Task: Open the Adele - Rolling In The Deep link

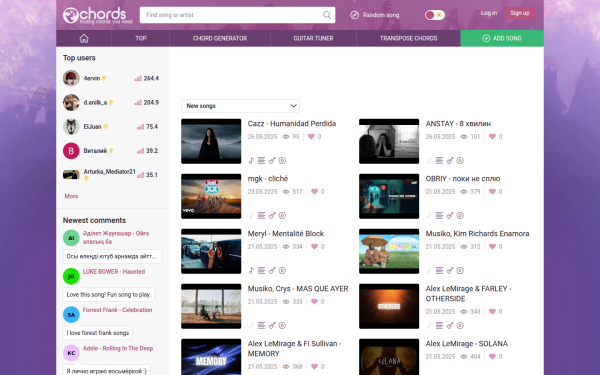Action: (x=118, y=348)
